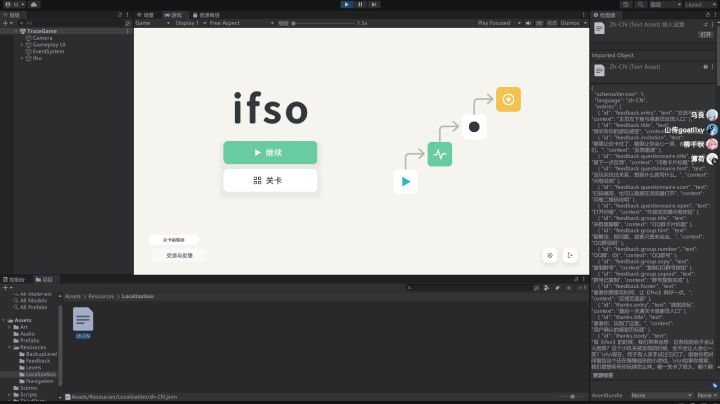This screenshot has width=720, height=404.
Task: Open the Display 1 dropdown
Action: 190,23
